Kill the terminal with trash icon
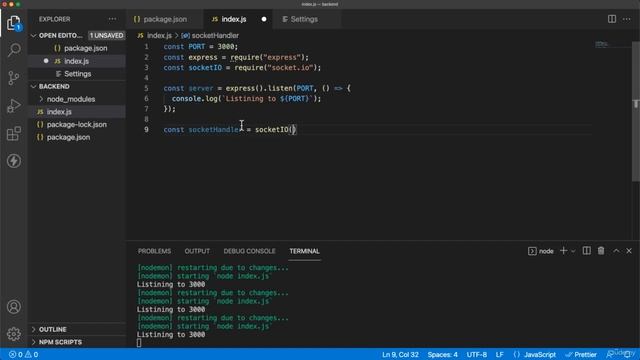The image size is (640, 360). pyautogui.click(x=601, y=251)
